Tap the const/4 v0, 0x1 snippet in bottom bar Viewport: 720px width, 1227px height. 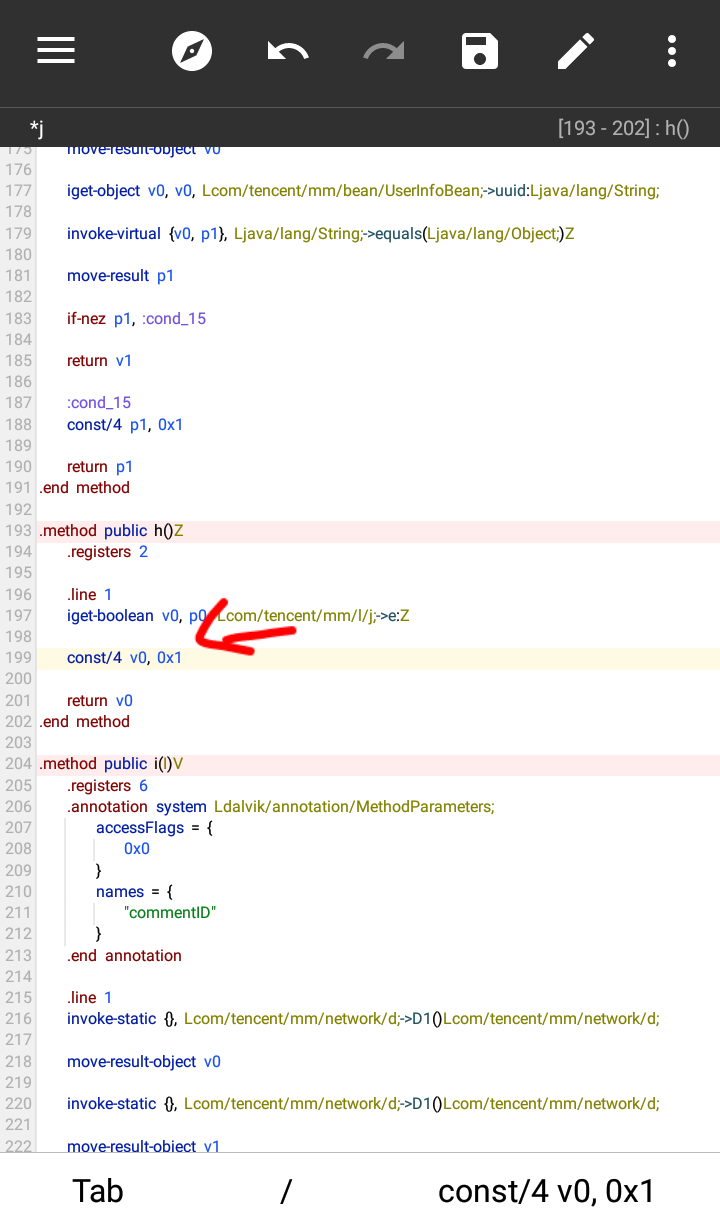pos(546,1191)
